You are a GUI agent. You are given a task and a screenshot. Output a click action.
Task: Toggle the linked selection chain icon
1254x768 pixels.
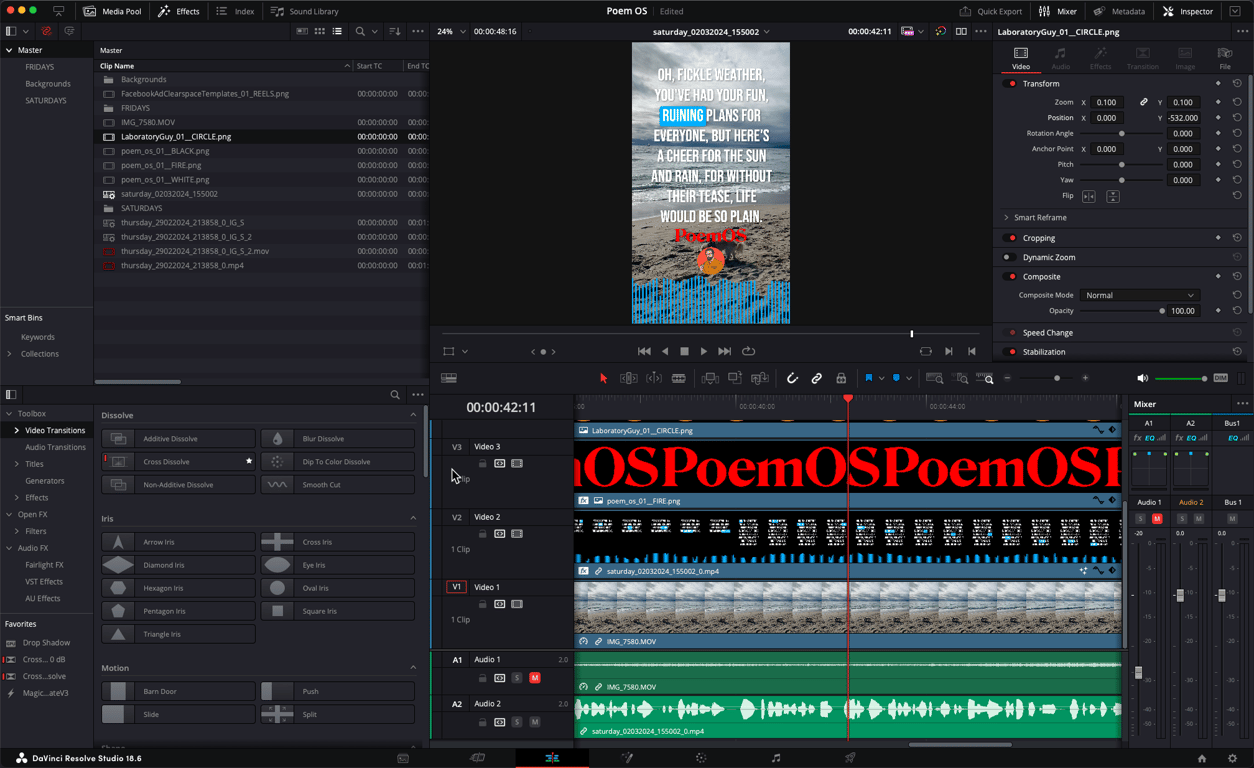pyautogui.click(x=817, y=378)
